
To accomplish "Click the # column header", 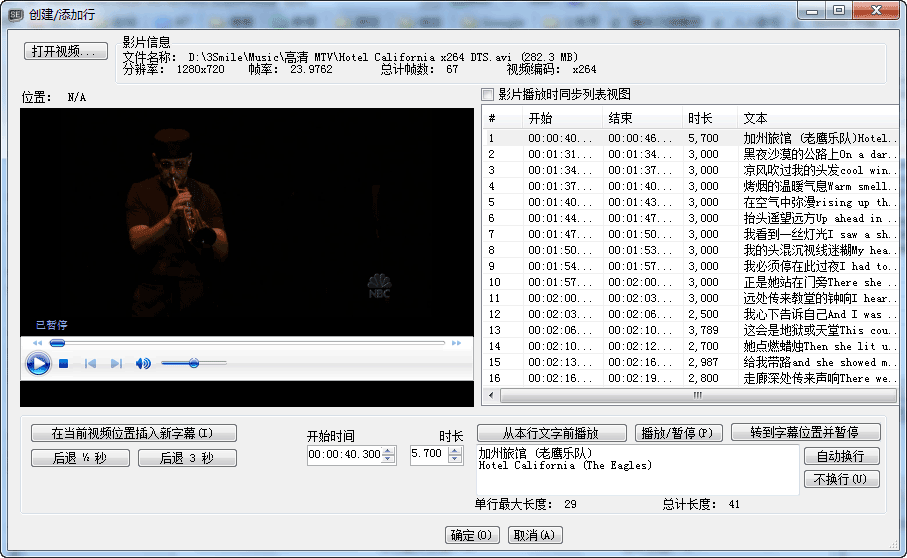I will (x=503, y=119).
